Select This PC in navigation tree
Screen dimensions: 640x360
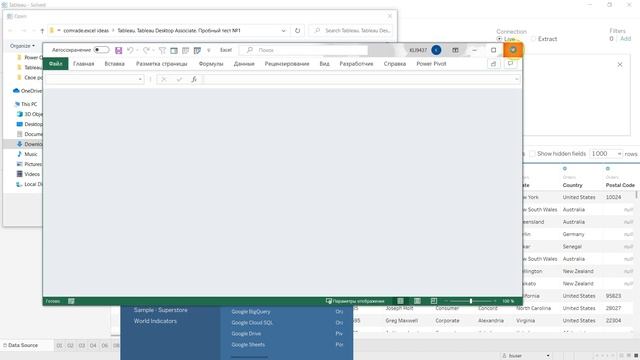[26, 104]
